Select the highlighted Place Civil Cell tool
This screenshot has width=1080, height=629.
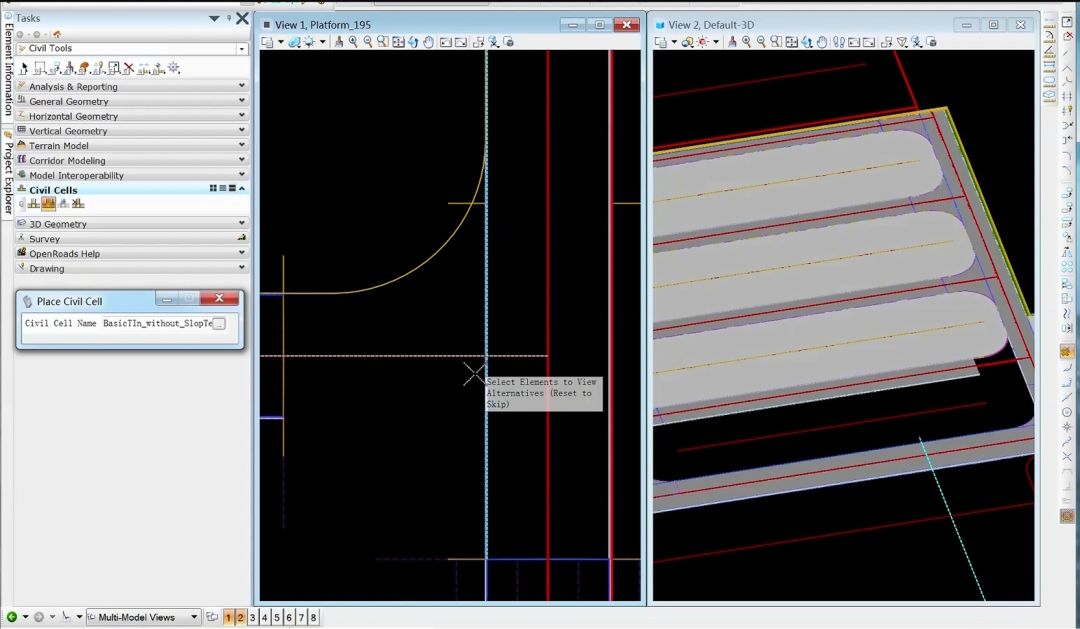[x=48, y=204]
